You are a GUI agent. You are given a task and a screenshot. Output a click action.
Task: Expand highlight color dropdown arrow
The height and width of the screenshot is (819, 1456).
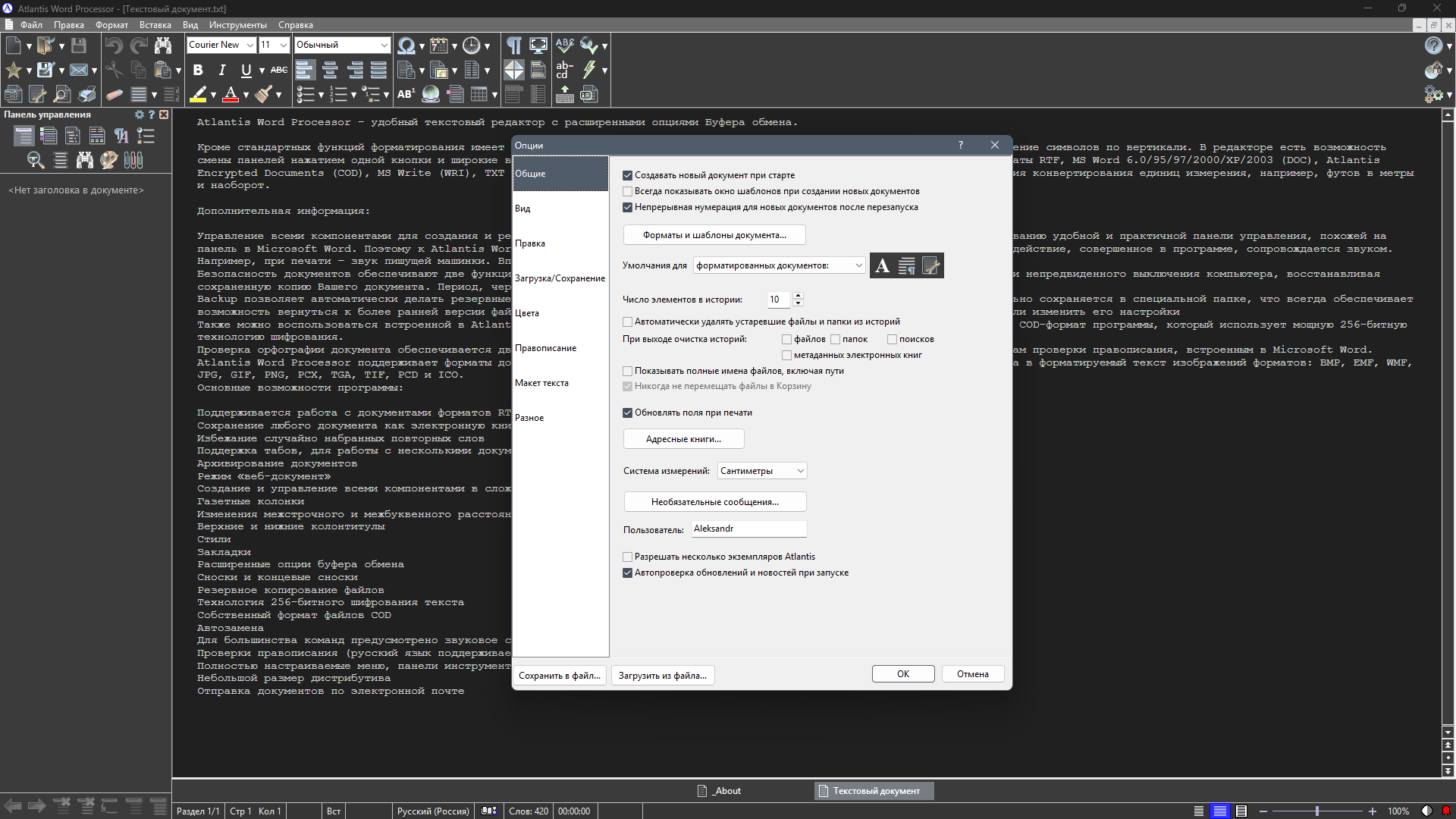[x=213, y=96]
